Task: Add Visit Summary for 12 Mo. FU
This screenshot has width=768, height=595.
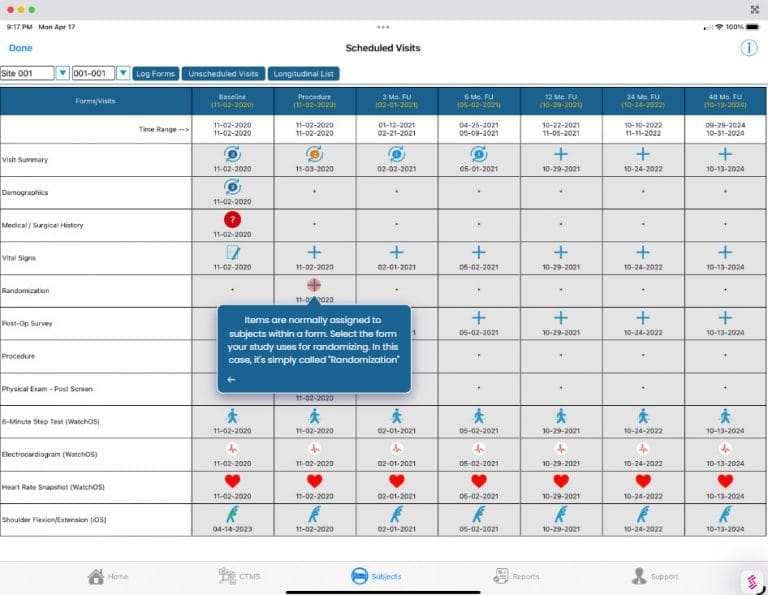Action: 561,154
